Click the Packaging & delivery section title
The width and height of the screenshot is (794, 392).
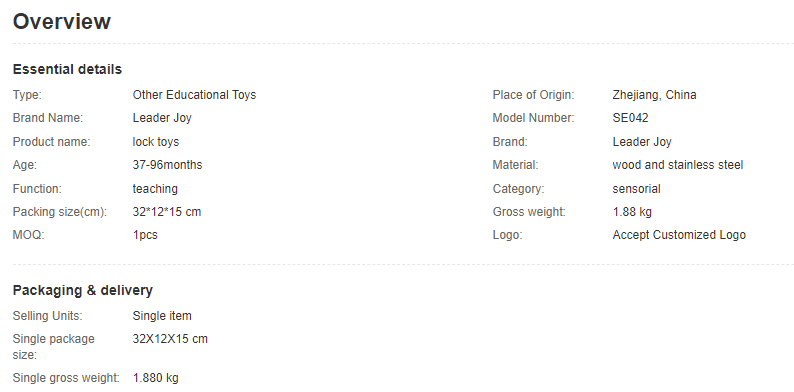tap(83, 290)
